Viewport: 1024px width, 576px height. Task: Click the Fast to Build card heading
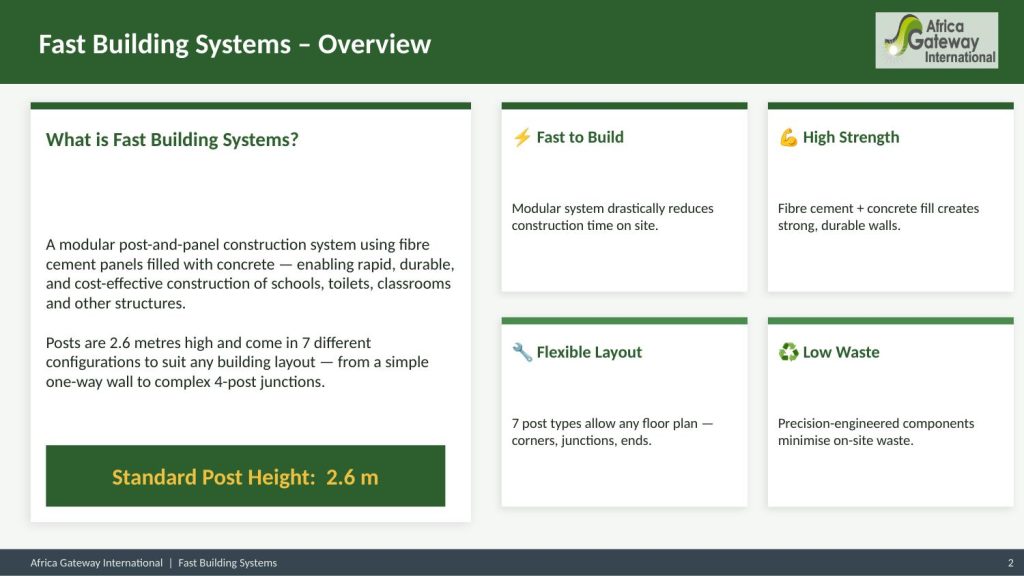click(580, 138)
